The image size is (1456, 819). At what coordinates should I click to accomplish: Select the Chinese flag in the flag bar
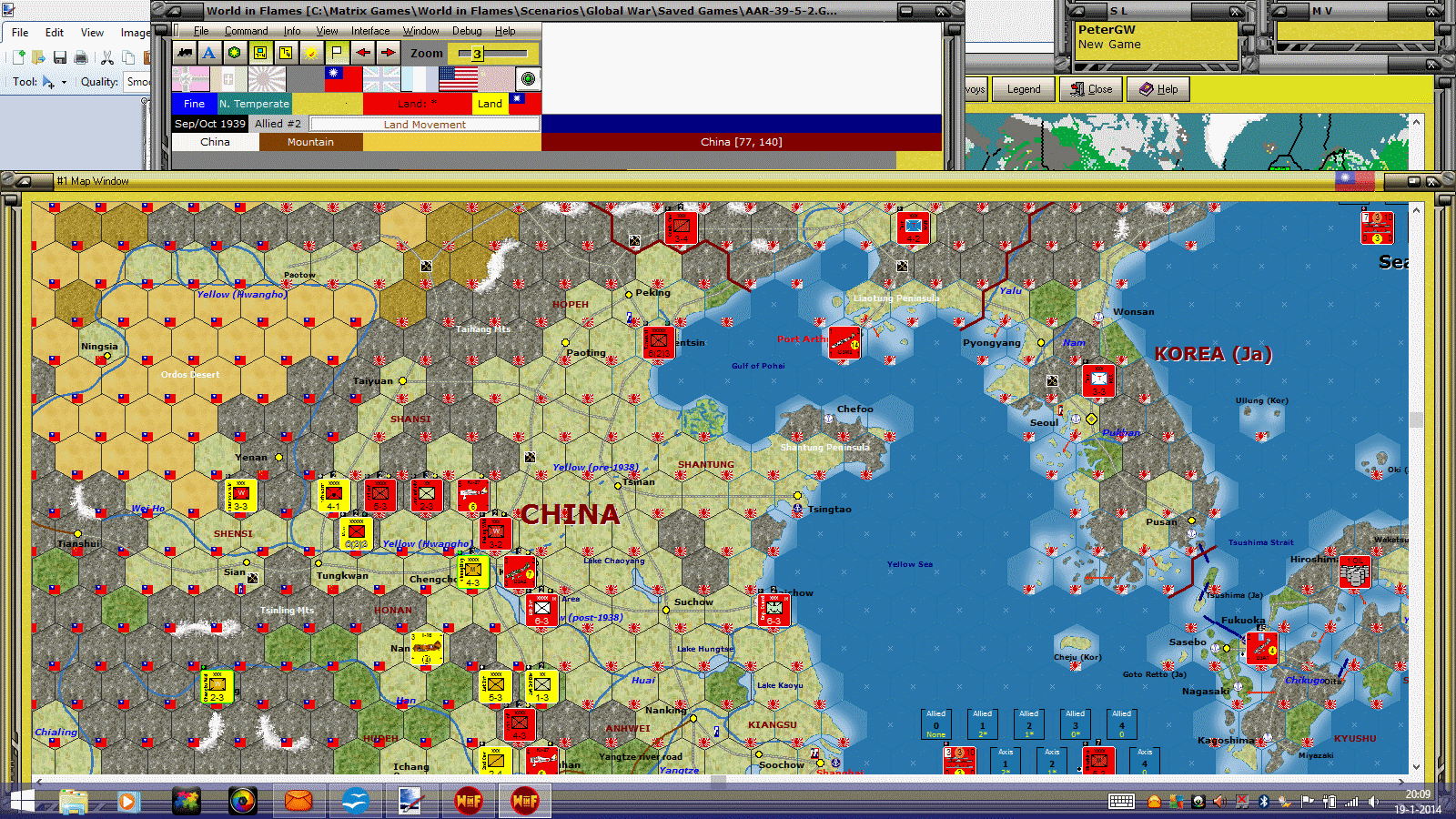coord(343,79)
